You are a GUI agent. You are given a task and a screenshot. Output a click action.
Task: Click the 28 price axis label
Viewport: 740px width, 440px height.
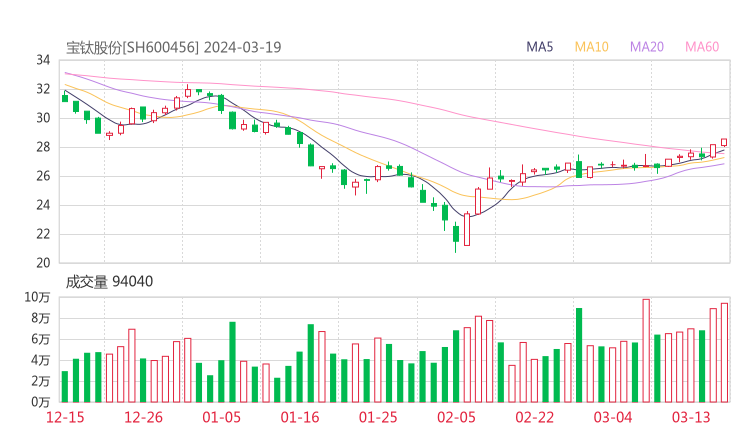coord(43,147)
